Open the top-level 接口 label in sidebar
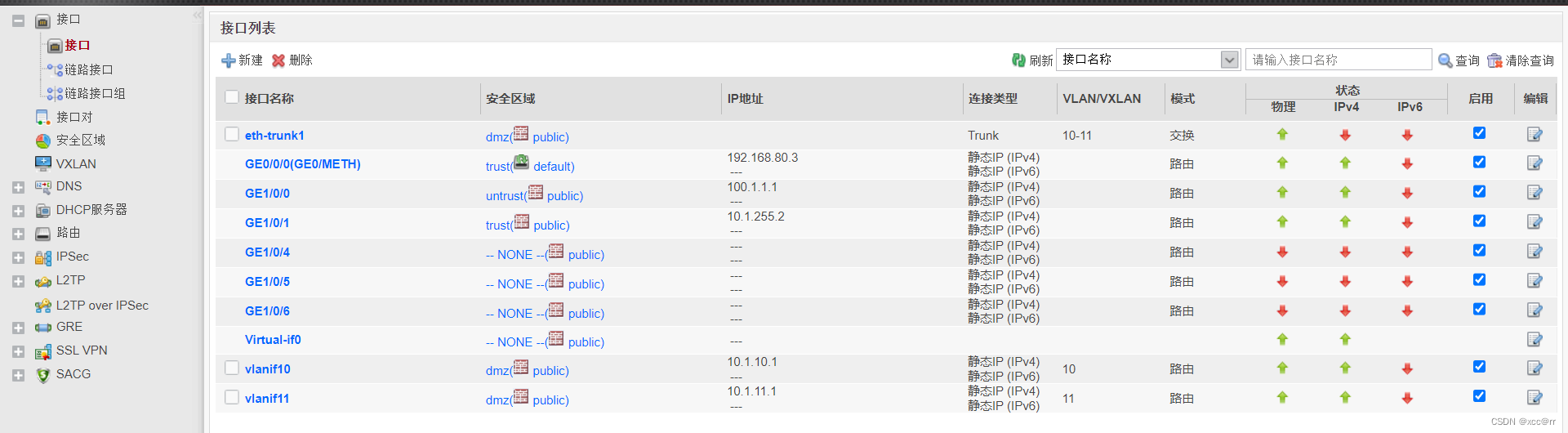Viewport: 1568px width, 433px height. click(x=69, y=20)
